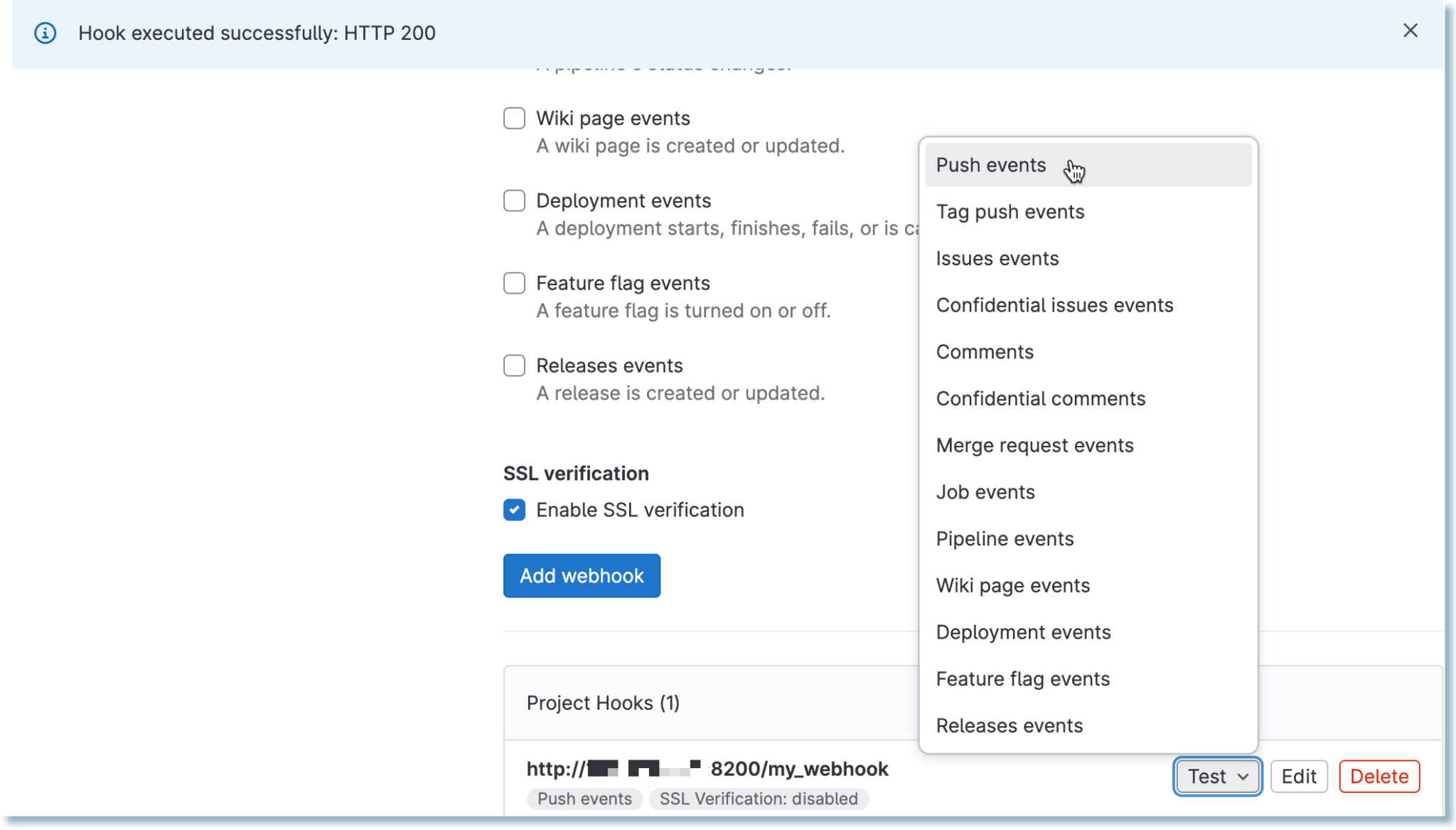The width and height of the screenshot is (1456, 830).
Task: Pick Confidential issues events option
Action: coord(1054,305)
